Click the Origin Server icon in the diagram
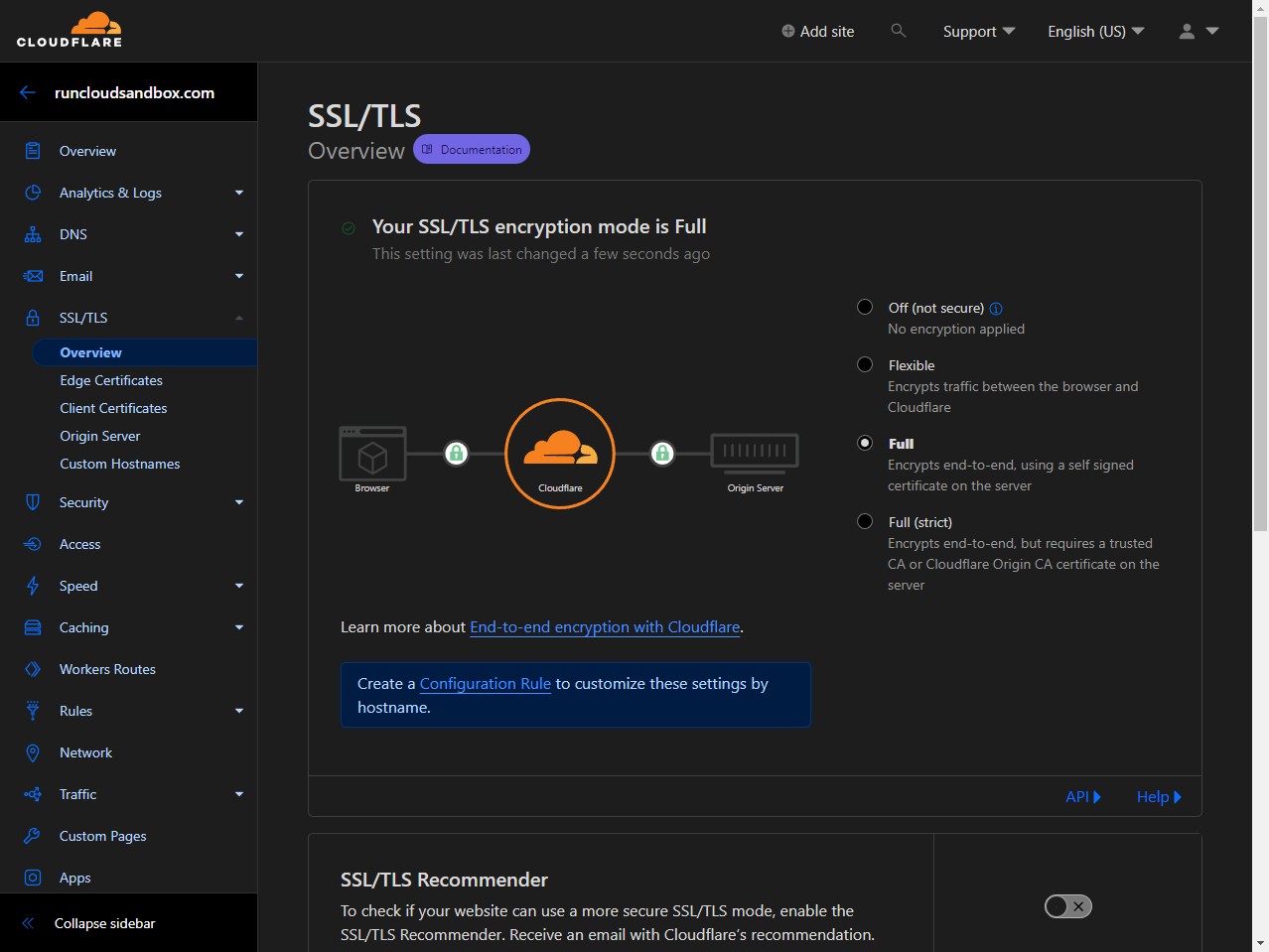Screen dimensions: 1269x952 click(755, 453)
